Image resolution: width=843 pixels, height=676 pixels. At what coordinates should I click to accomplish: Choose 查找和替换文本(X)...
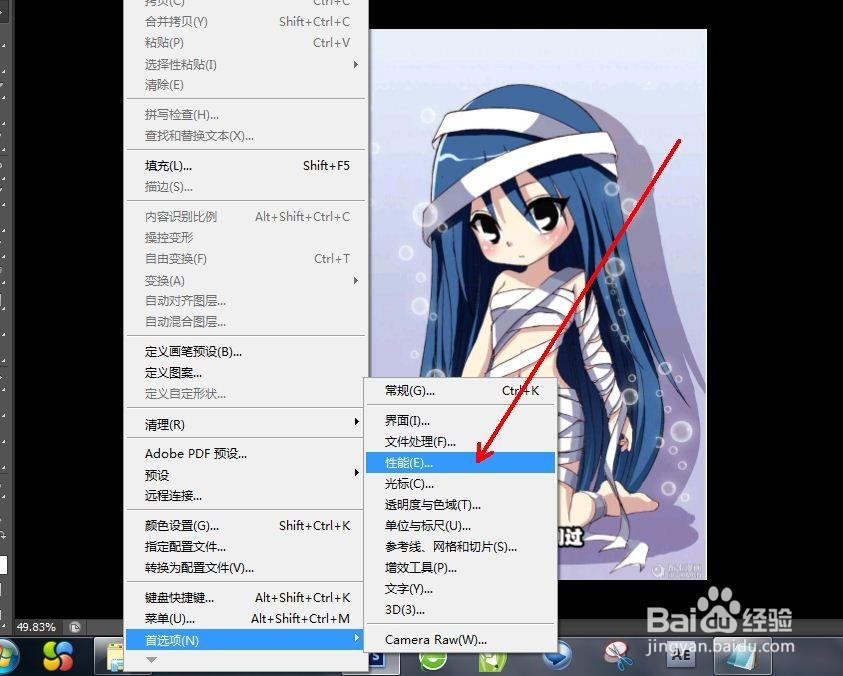tap(245, 136)
